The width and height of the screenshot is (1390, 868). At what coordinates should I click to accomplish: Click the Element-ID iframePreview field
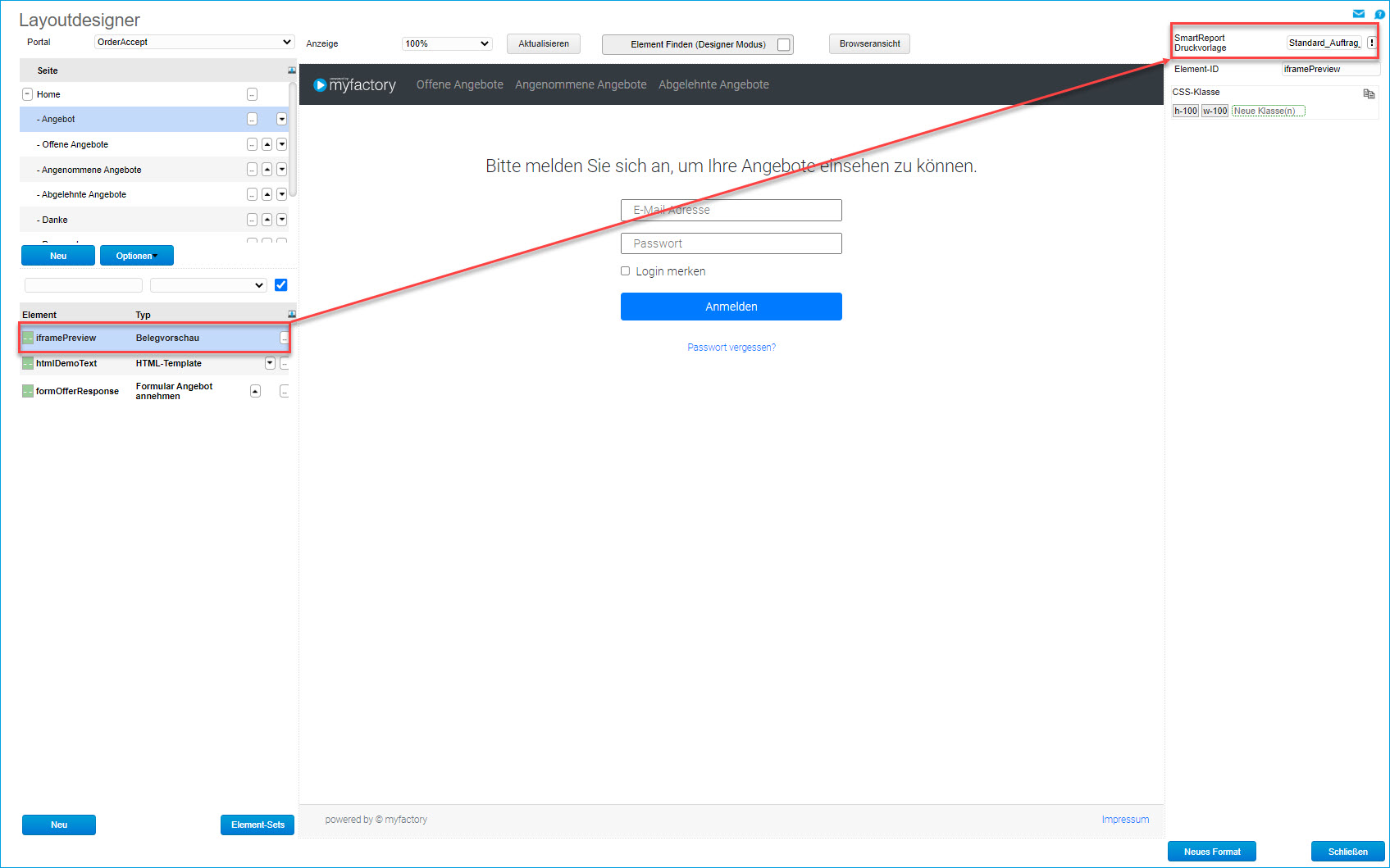(1329, 69)
